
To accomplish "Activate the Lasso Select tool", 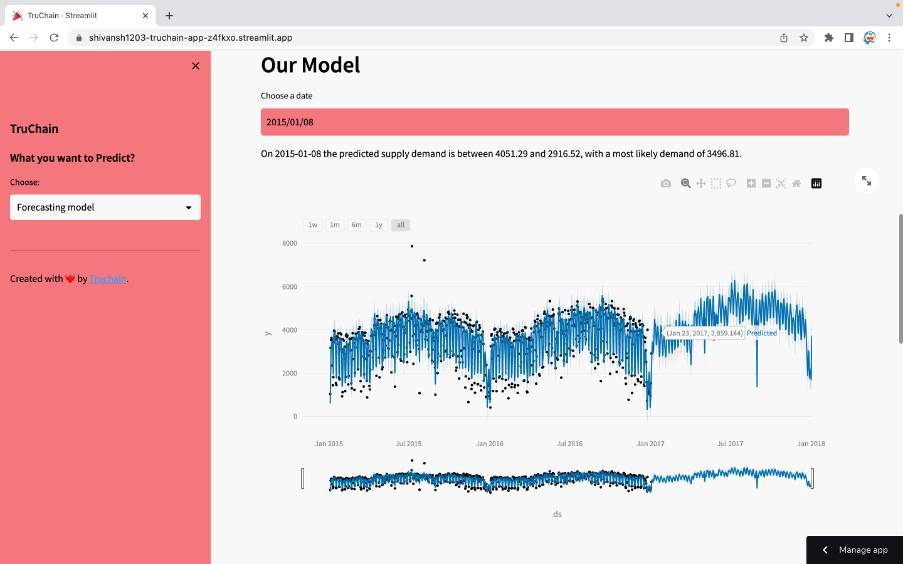I will pos(731,183).
